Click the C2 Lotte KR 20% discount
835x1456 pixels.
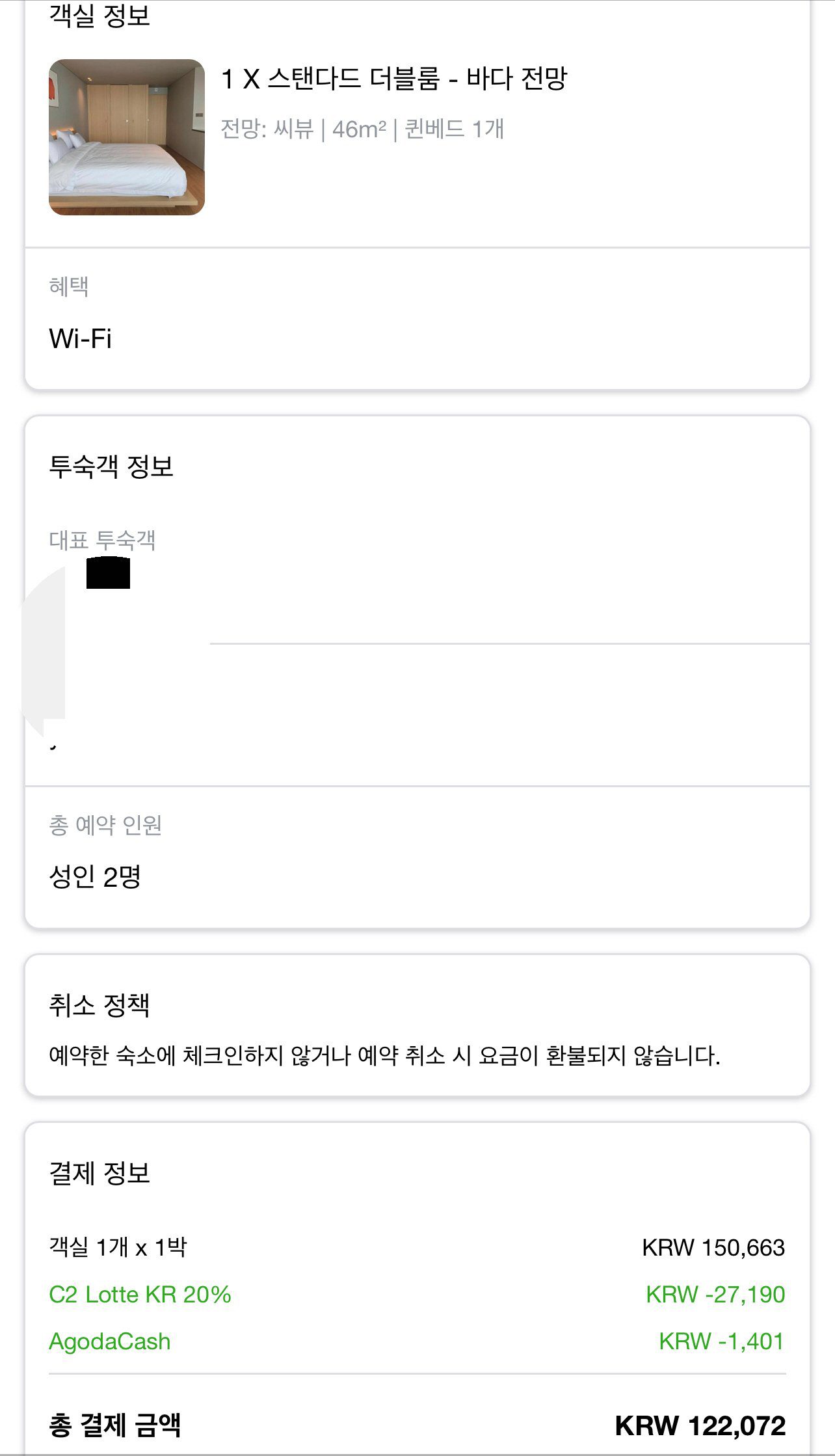(140, 1294)
